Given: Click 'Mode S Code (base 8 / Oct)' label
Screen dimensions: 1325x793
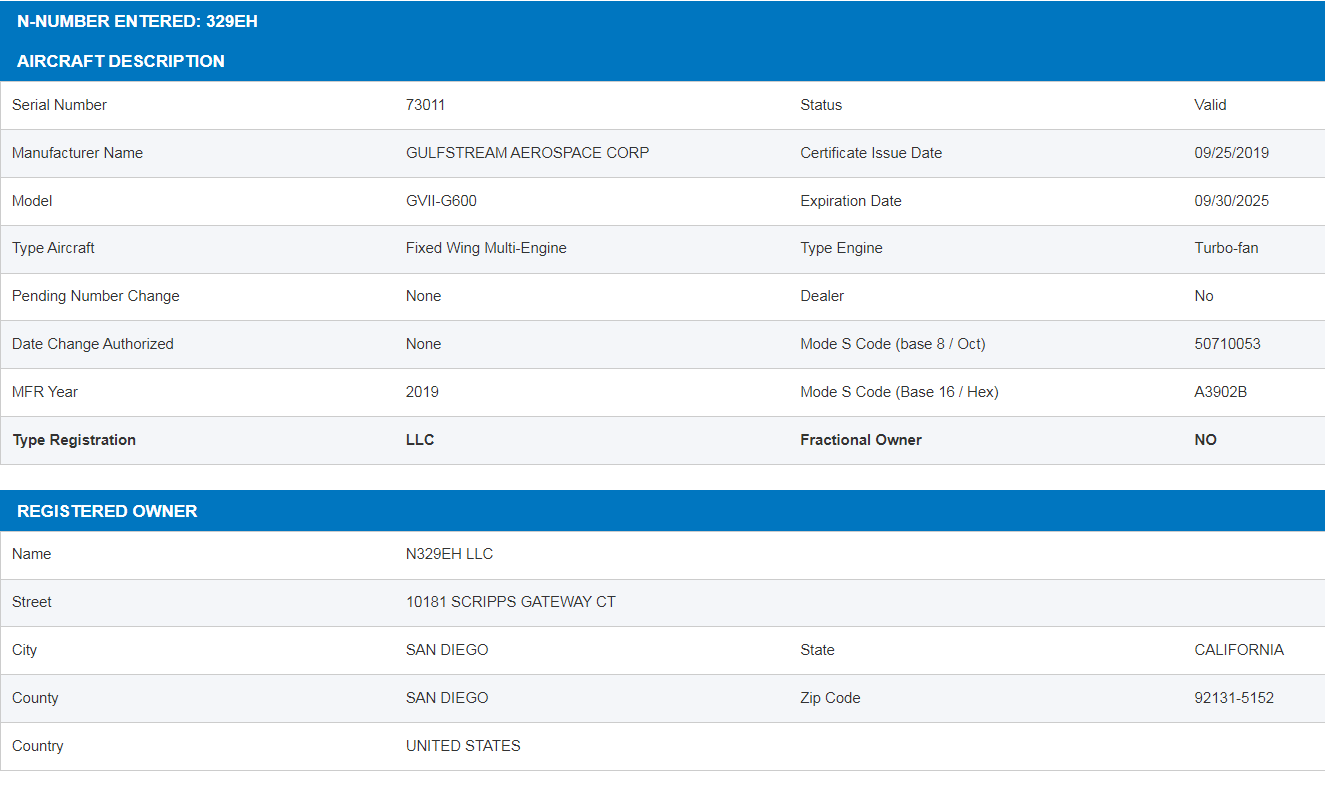Looking at the screenshot, I should [893, 344].
